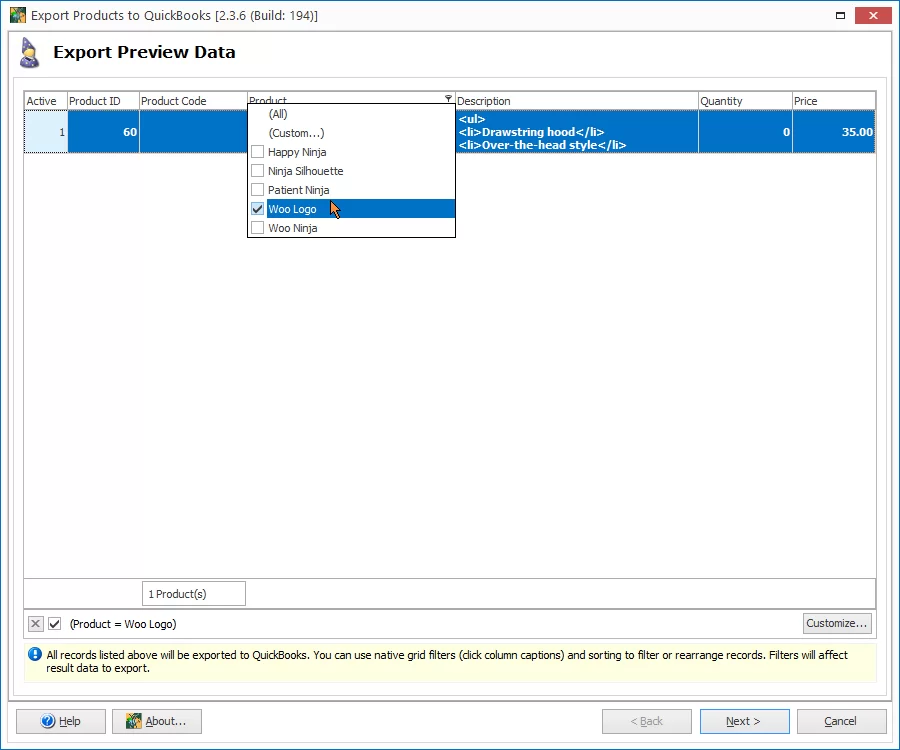Screen dimensions: 900x750
Task: Click the X icon to remove active filter
Action: tap(35, 623)
